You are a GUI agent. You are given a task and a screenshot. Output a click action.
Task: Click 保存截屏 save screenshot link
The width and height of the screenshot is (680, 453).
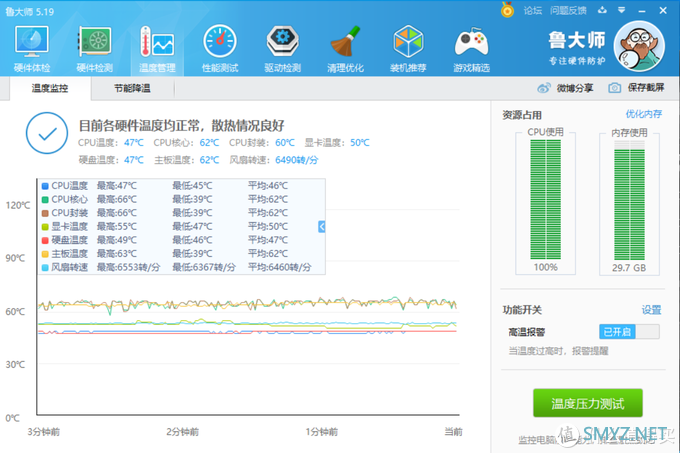coord(646,88)
